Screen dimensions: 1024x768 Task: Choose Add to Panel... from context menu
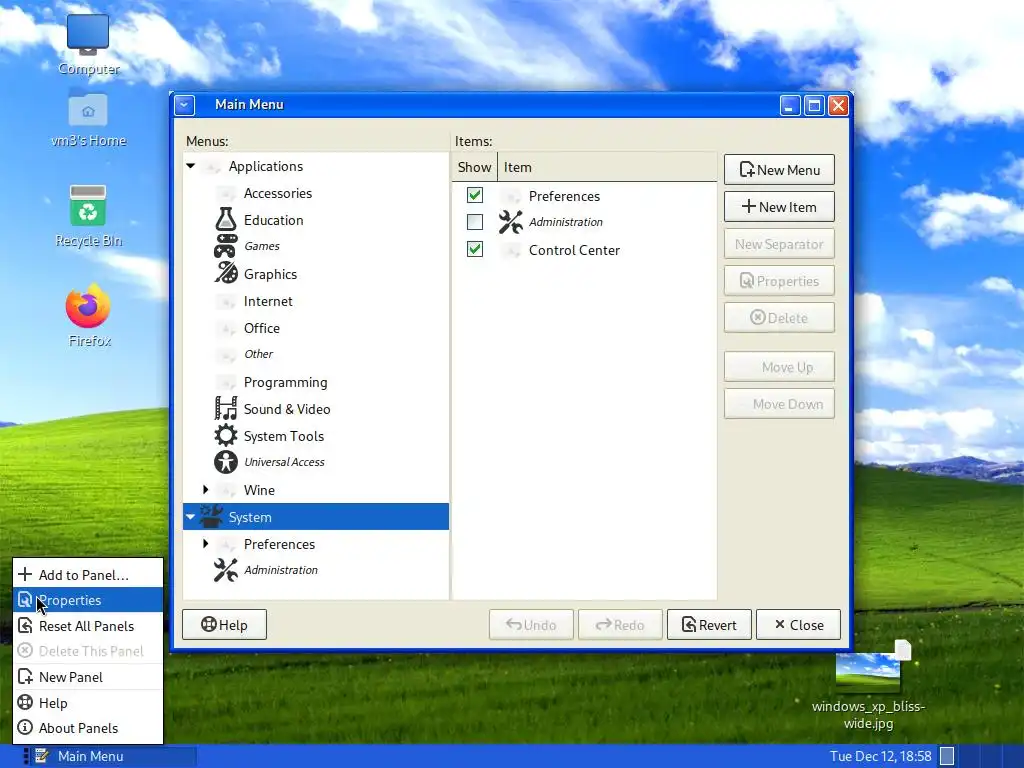[88, 575]
